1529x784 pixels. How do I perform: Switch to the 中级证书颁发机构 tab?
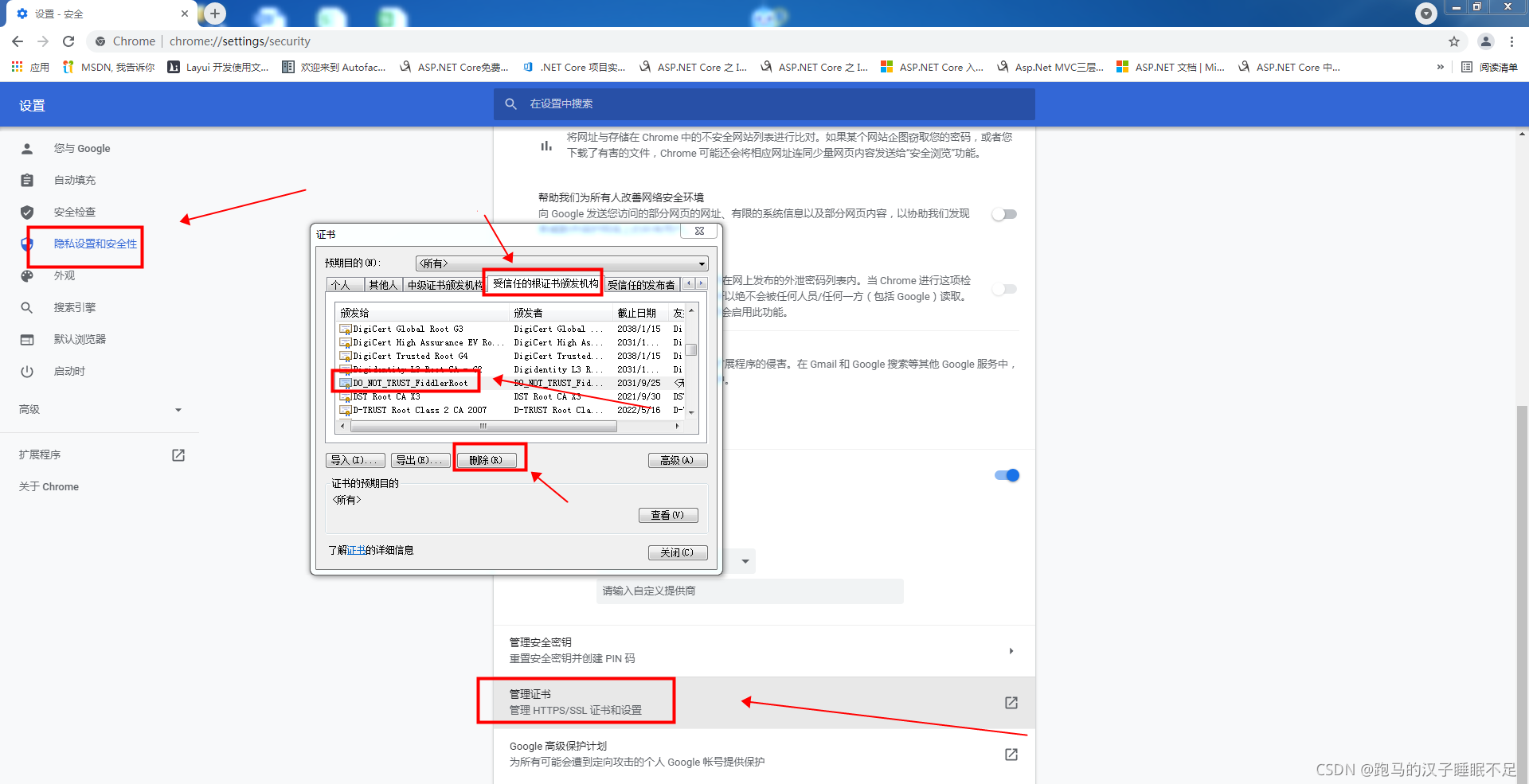coord(444,285)
